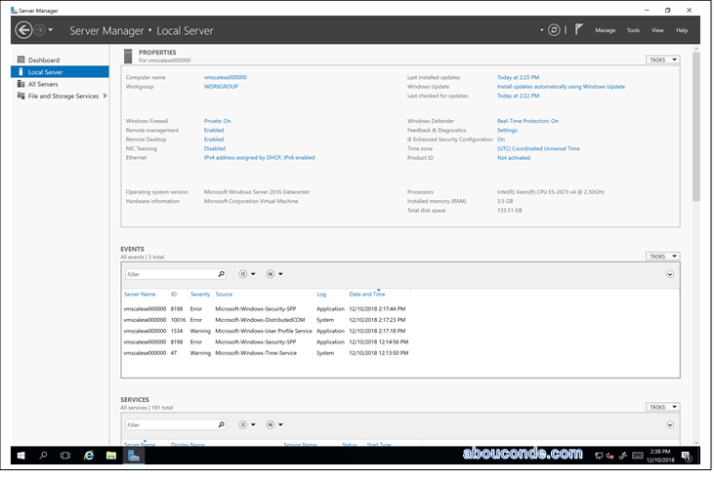The width and height of the screenshot is (714, 481).
Task: Open the notifications flag icon
Action: coord(579,30)
